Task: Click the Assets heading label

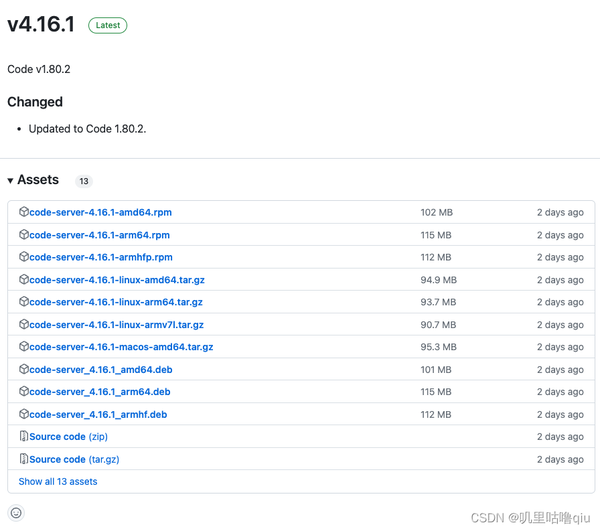Action: click(38, 180)
